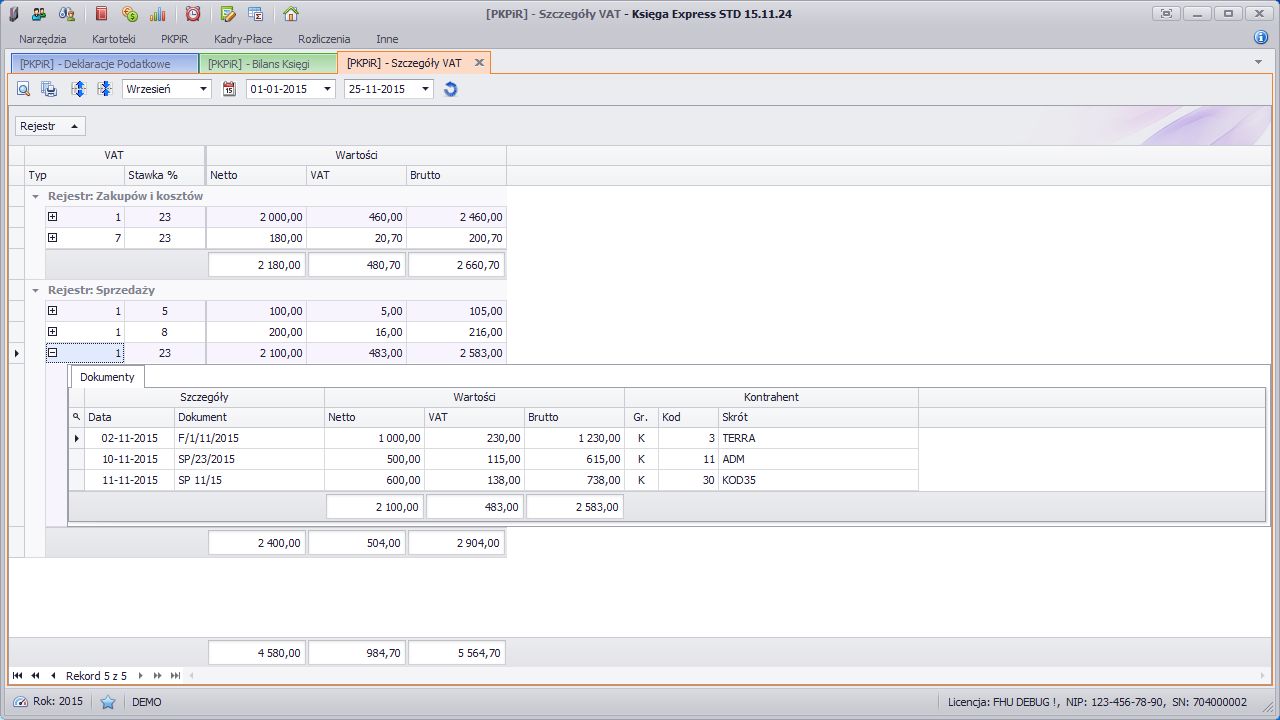Click the notepad with pencil icon
This screenshot has height=720, width=1280.
[228, 14]
